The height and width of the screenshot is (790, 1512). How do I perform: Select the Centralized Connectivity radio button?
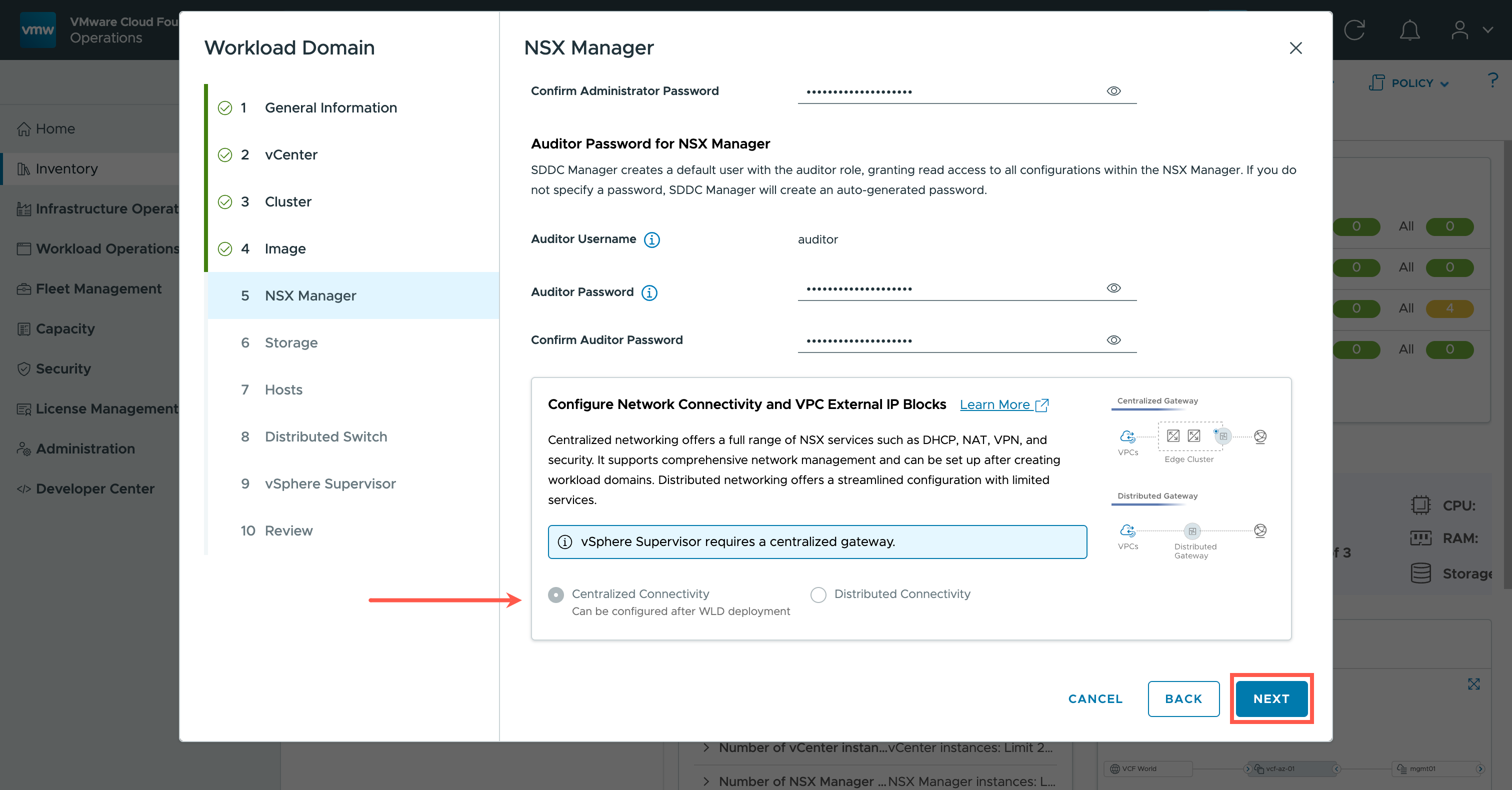point(556,594)
